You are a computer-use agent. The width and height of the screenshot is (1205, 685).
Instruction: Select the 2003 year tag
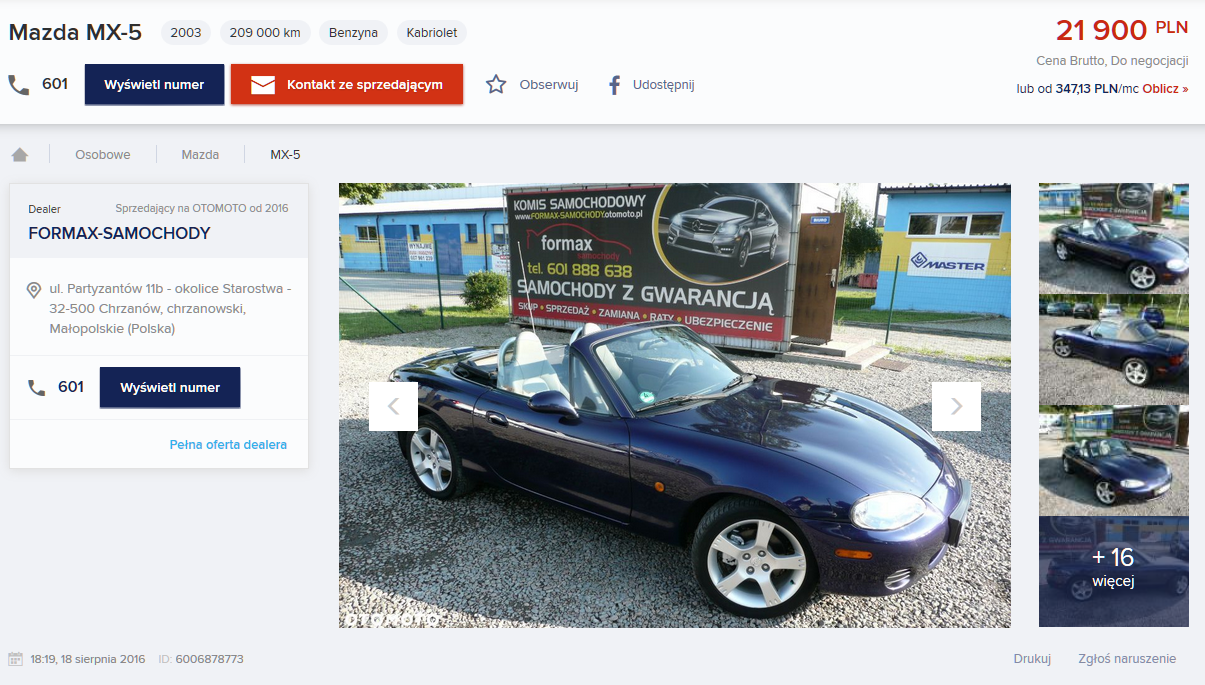pos(186,33)
